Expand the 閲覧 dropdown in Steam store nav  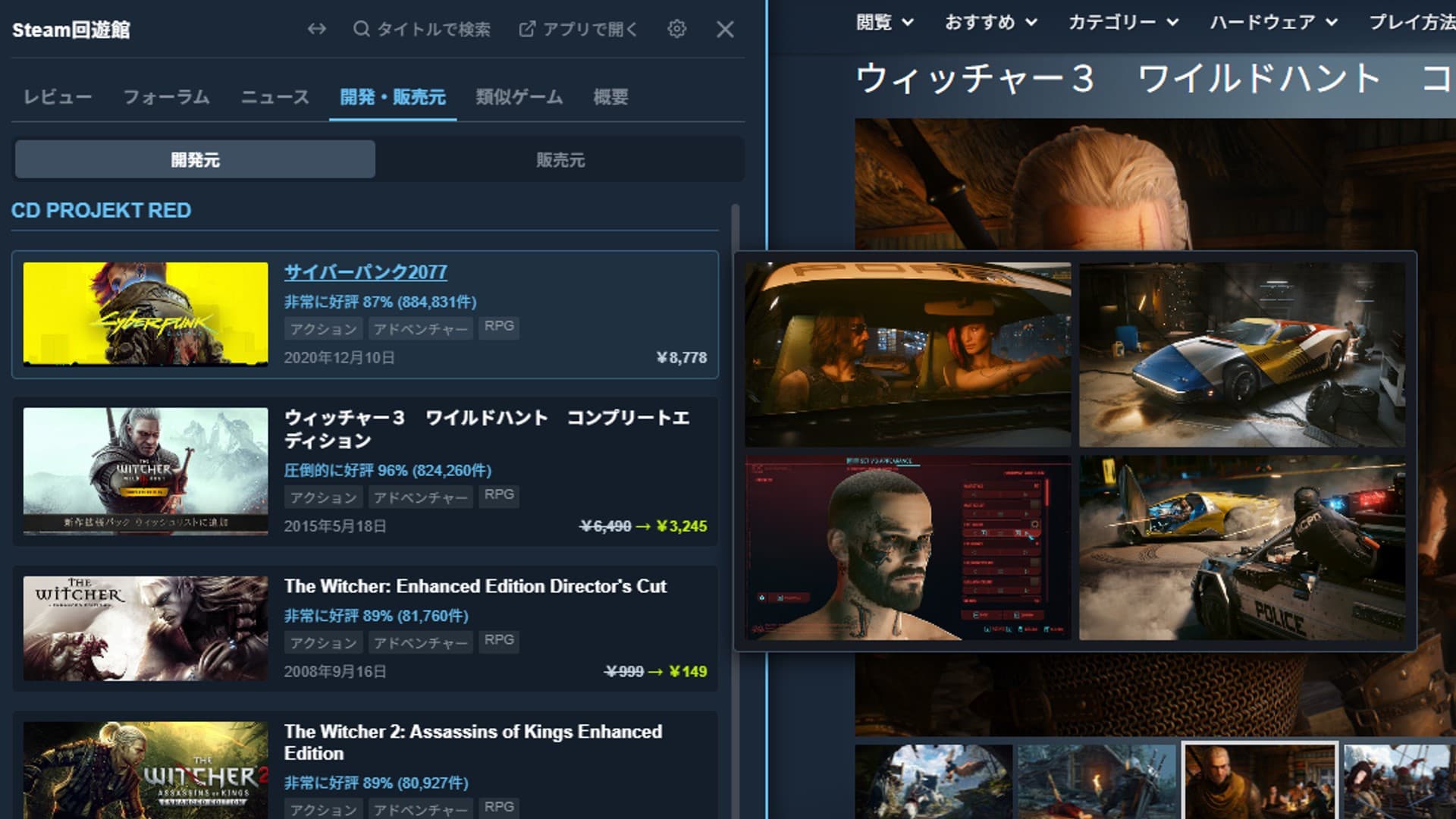click(x=884, y=23)
